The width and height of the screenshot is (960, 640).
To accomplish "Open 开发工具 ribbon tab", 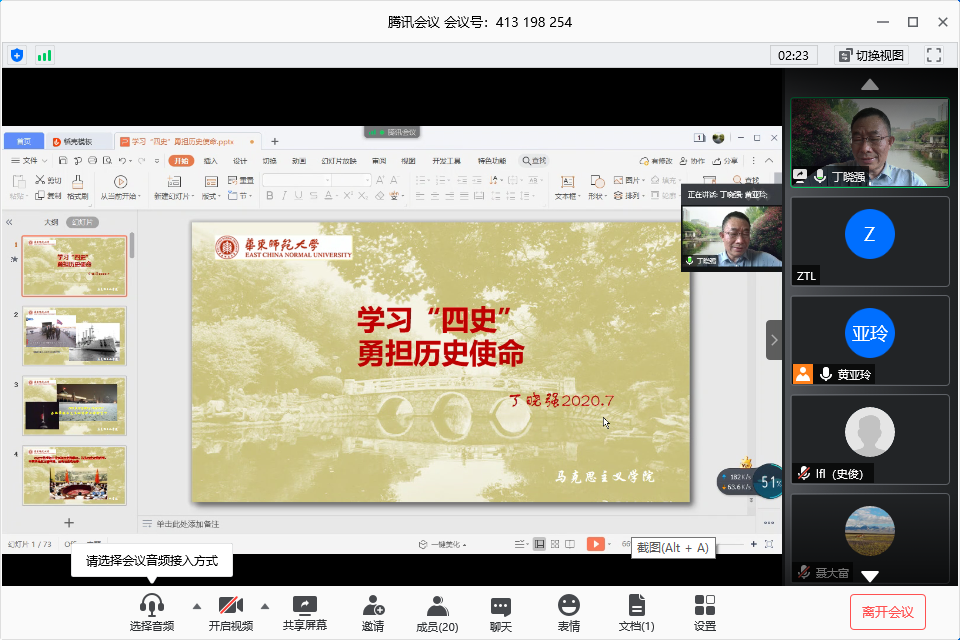I will point(446,160).
